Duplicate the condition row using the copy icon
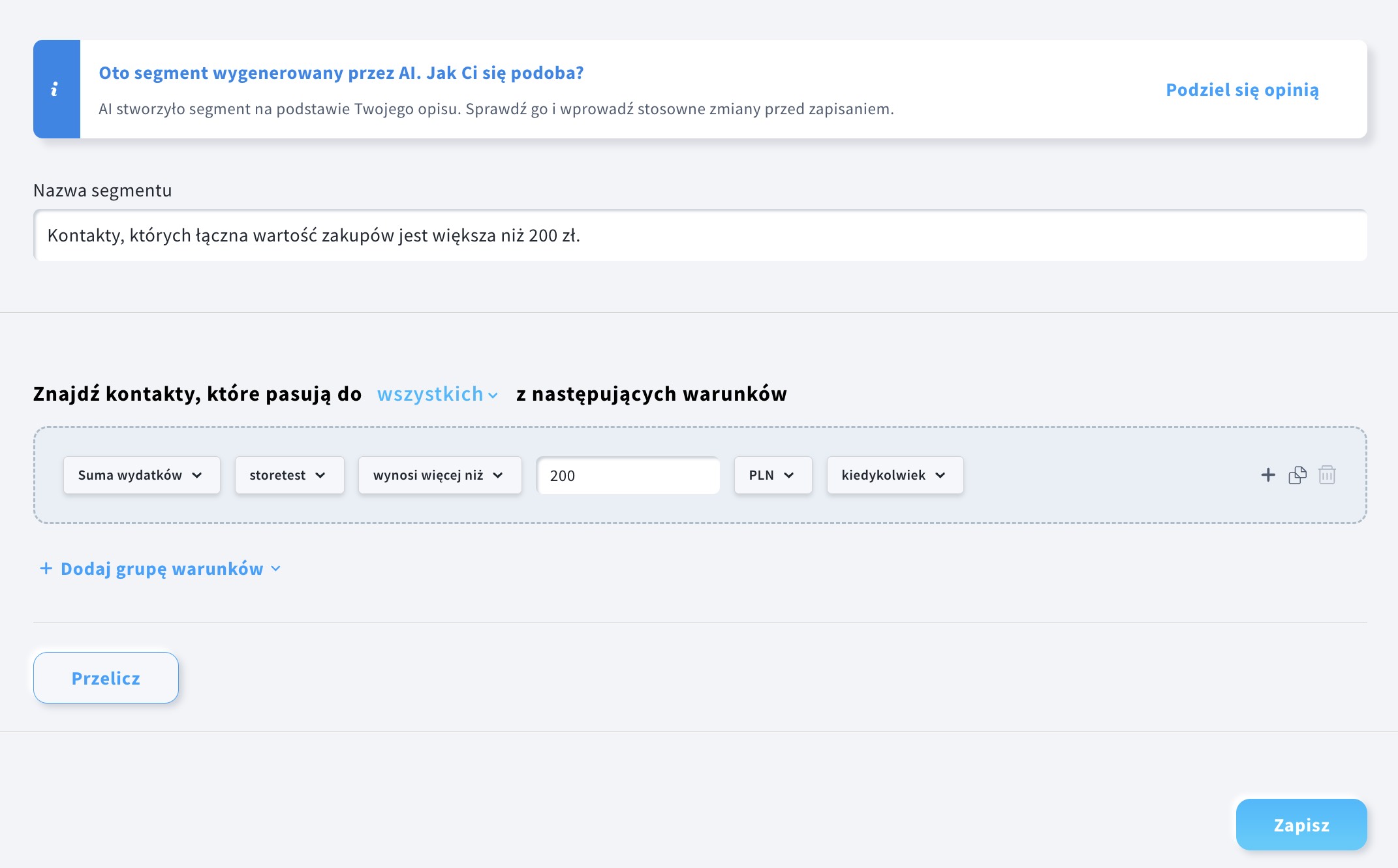Viewport: 1398px width, 868px height. coord(1297,475)
